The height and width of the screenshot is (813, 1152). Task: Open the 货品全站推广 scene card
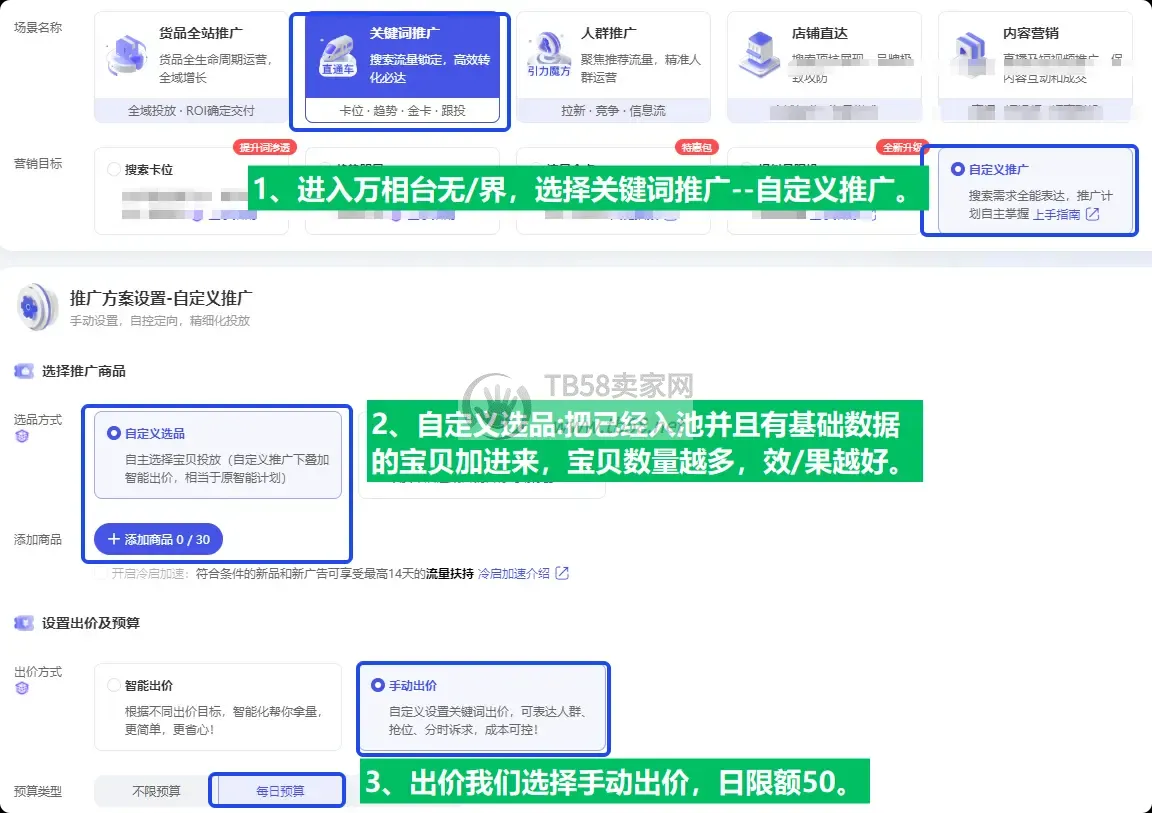[191, 67]
